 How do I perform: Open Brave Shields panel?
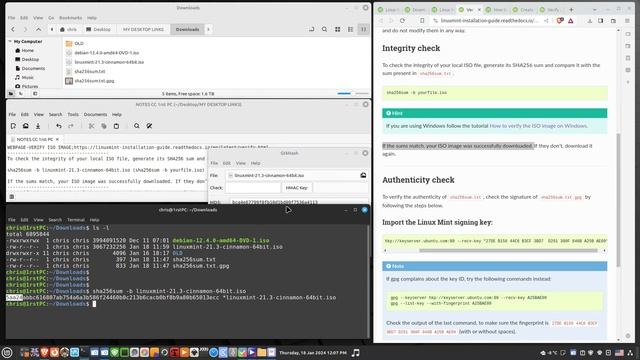pyautogui.click(x=560, y=20)
